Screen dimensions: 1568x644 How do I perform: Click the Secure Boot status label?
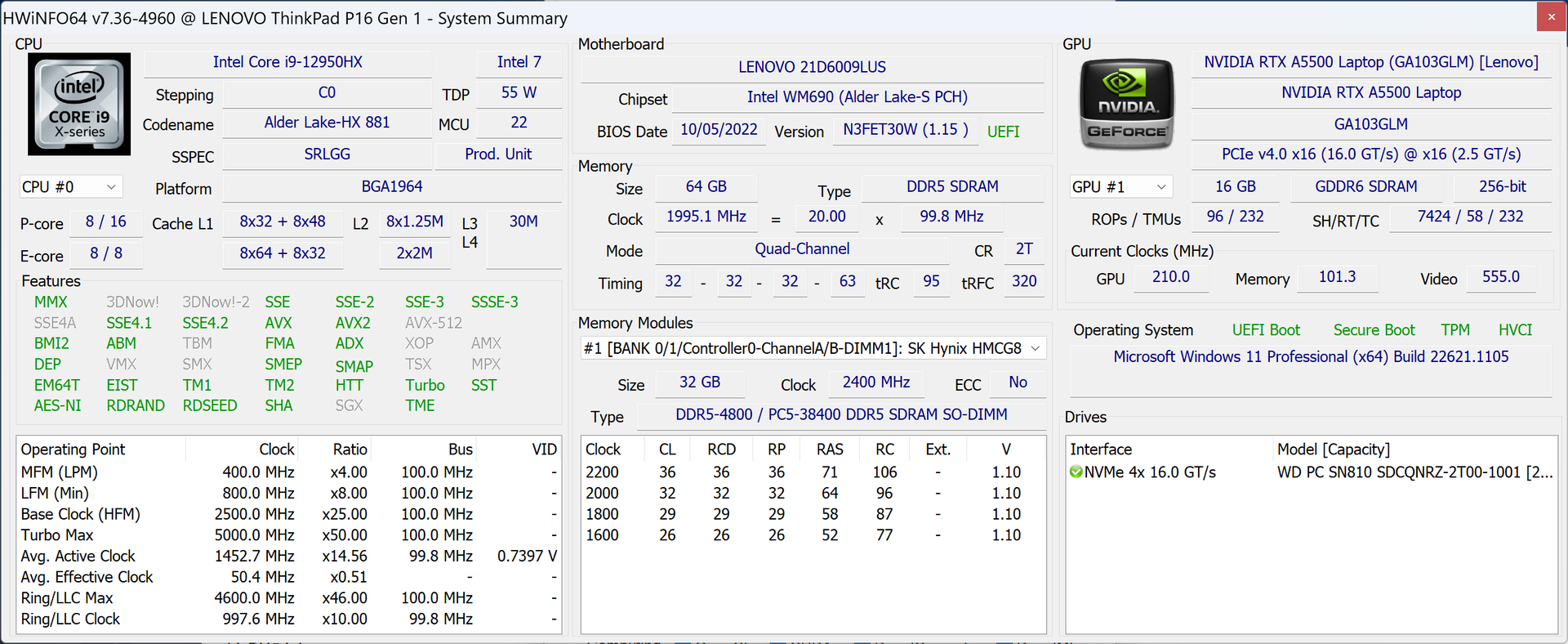click(1374, 330)
